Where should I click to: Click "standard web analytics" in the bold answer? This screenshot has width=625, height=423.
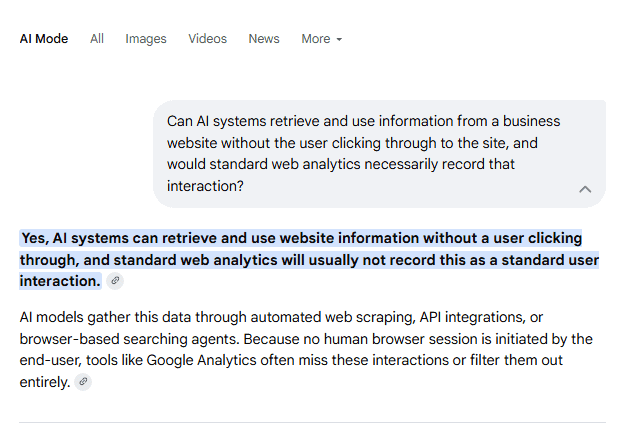[x=195, y=260]
